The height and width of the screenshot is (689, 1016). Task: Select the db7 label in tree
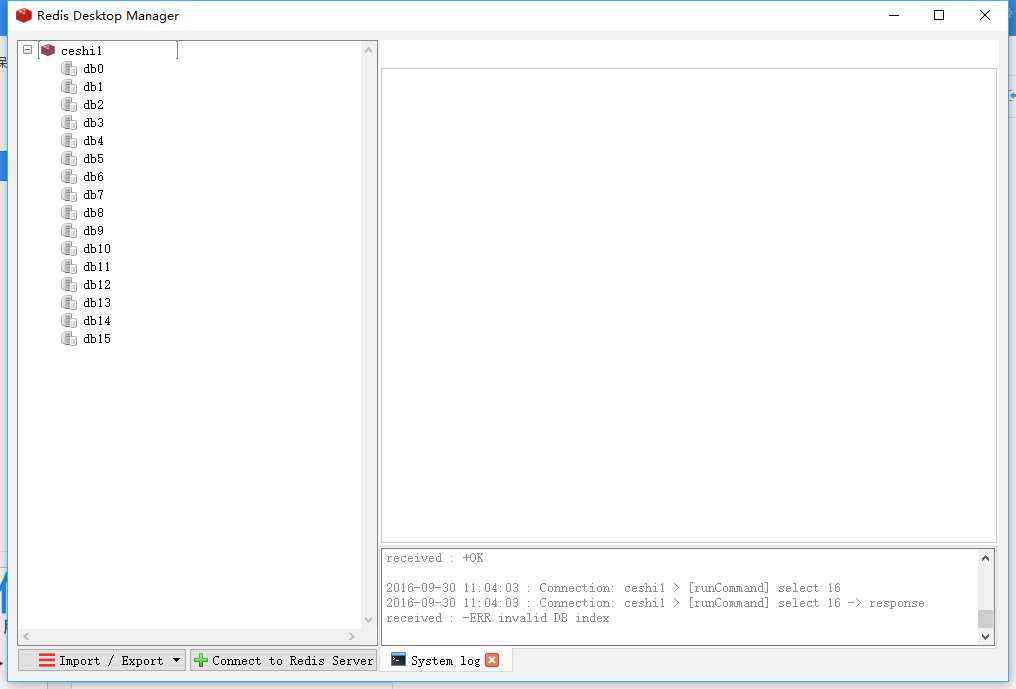93,194
